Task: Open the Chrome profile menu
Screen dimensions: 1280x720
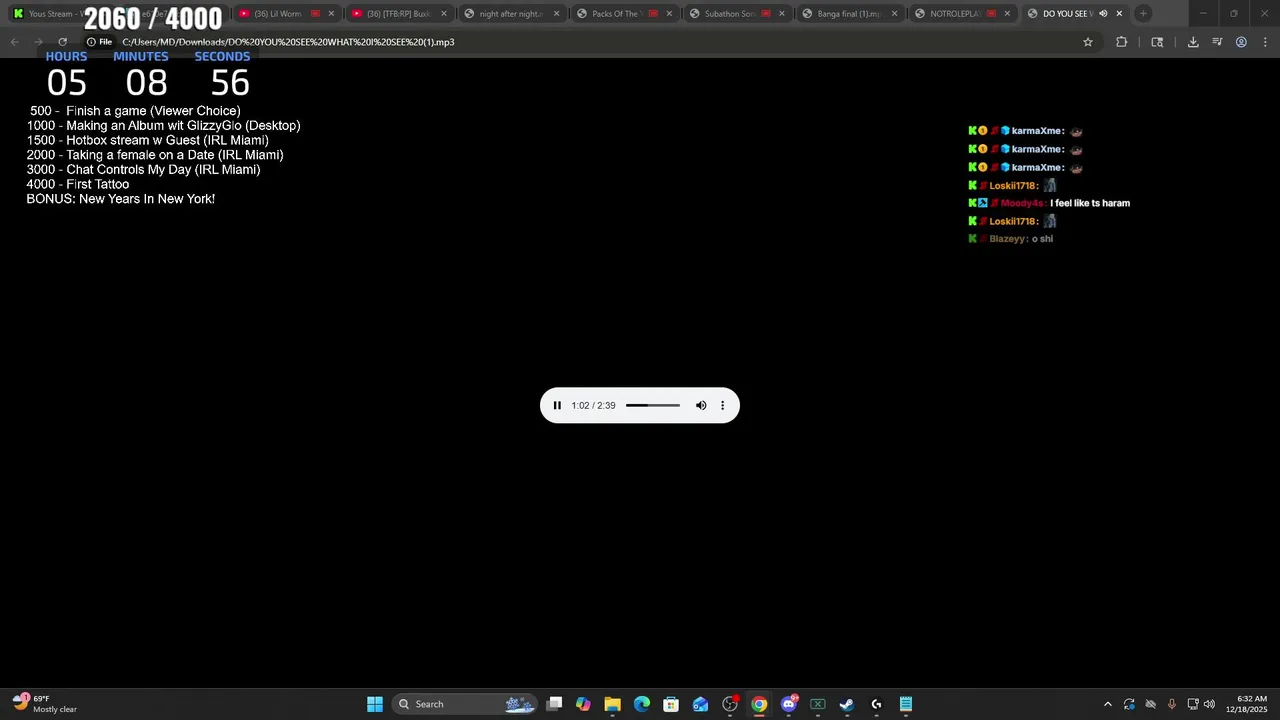Action: 1241,42
